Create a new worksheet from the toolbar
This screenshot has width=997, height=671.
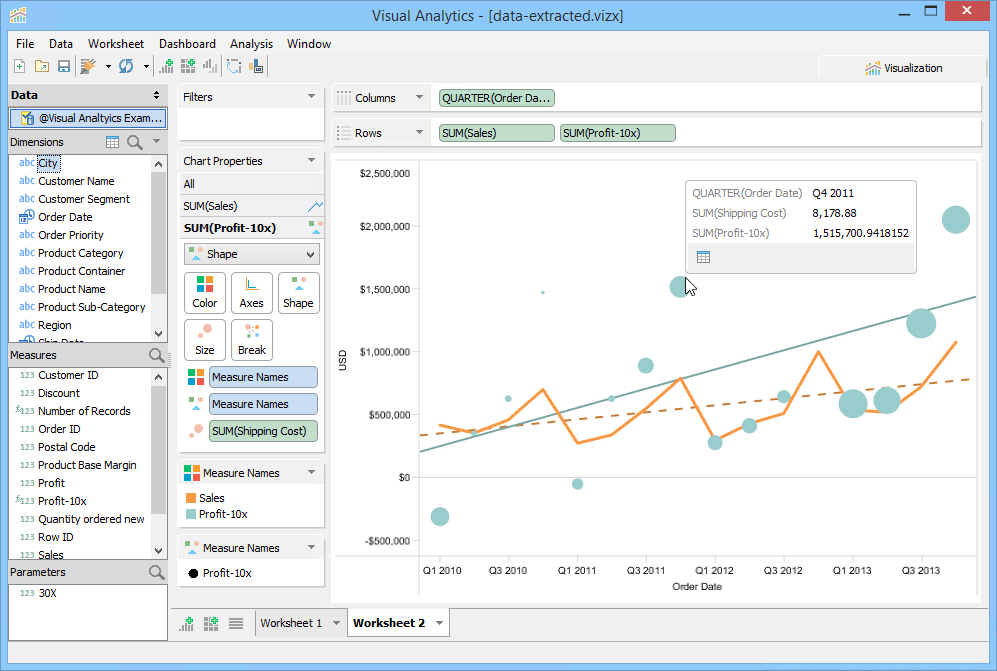tap(167, 64)
